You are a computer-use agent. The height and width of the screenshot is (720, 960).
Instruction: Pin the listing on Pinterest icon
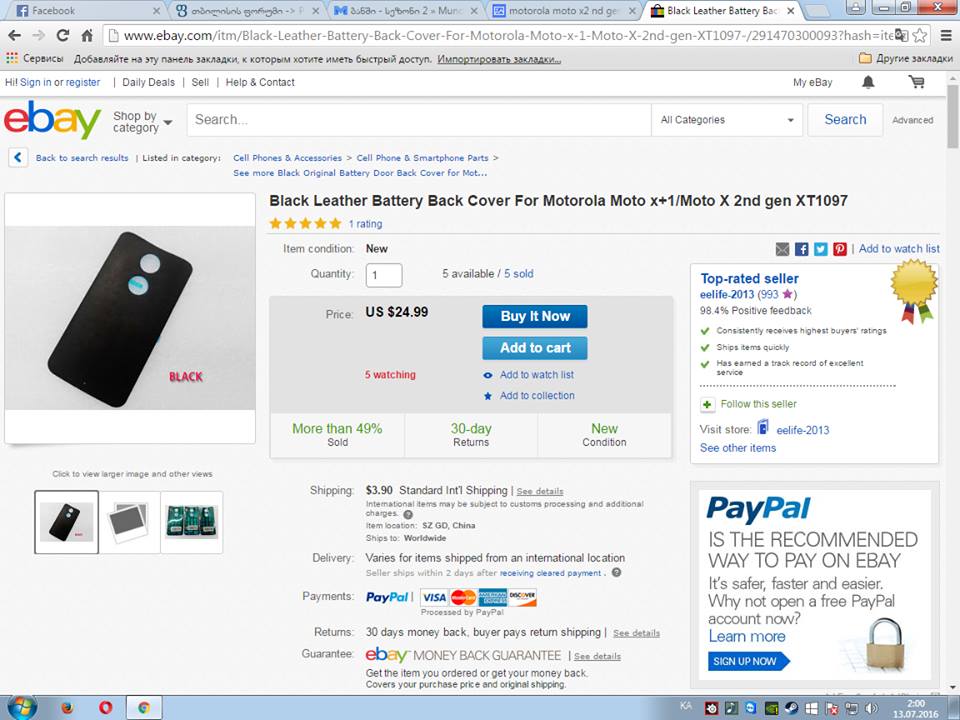(839, 249)
